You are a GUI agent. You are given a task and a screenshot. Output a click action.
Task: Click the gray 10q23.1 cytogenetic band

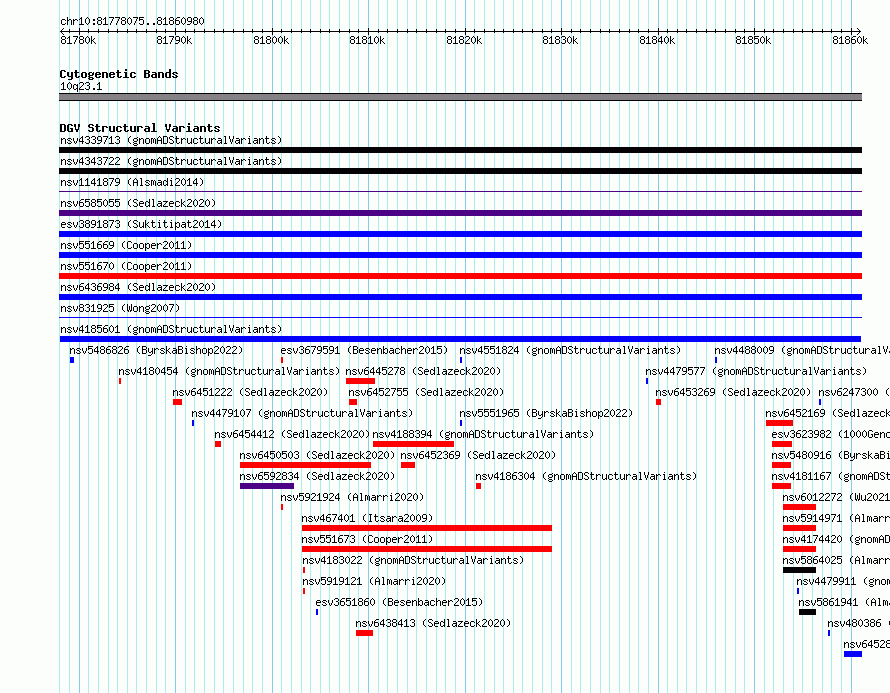[x=460, y=97]
